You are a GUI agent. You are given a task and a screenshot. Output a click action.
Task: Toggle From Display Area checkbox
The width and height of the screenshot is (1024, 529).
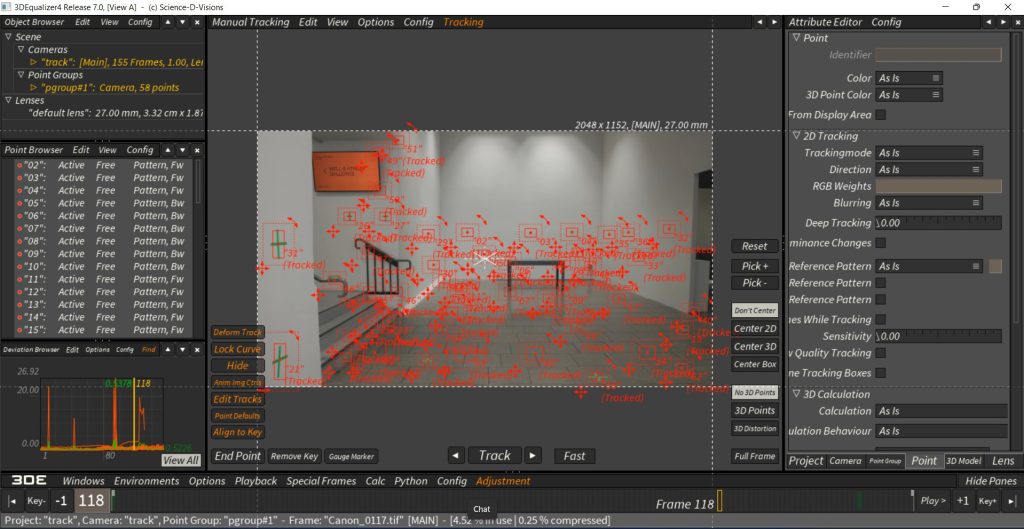[x=880, y=115]
